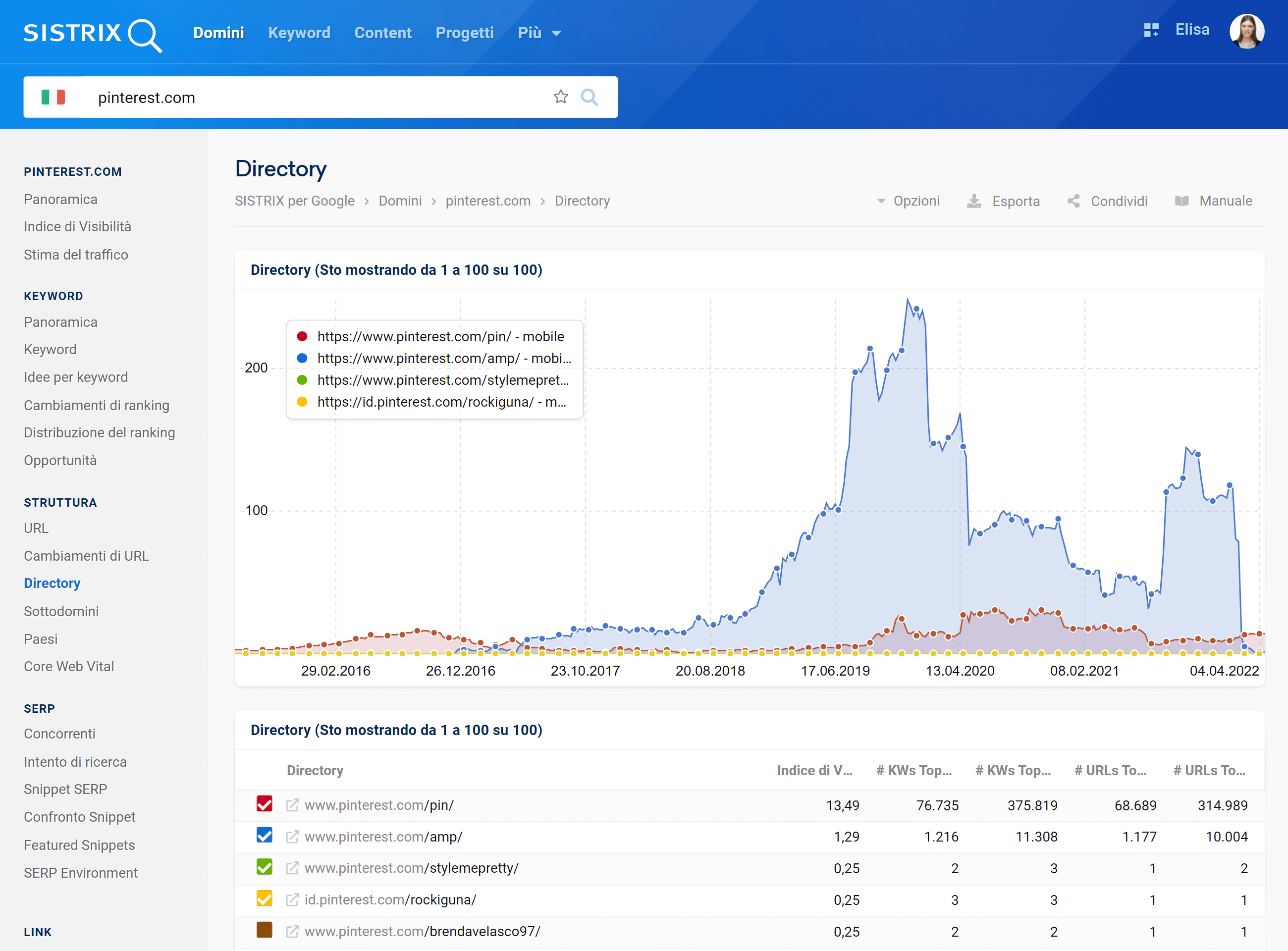Open Stima del traffico in sidebar

pos(76,255)
